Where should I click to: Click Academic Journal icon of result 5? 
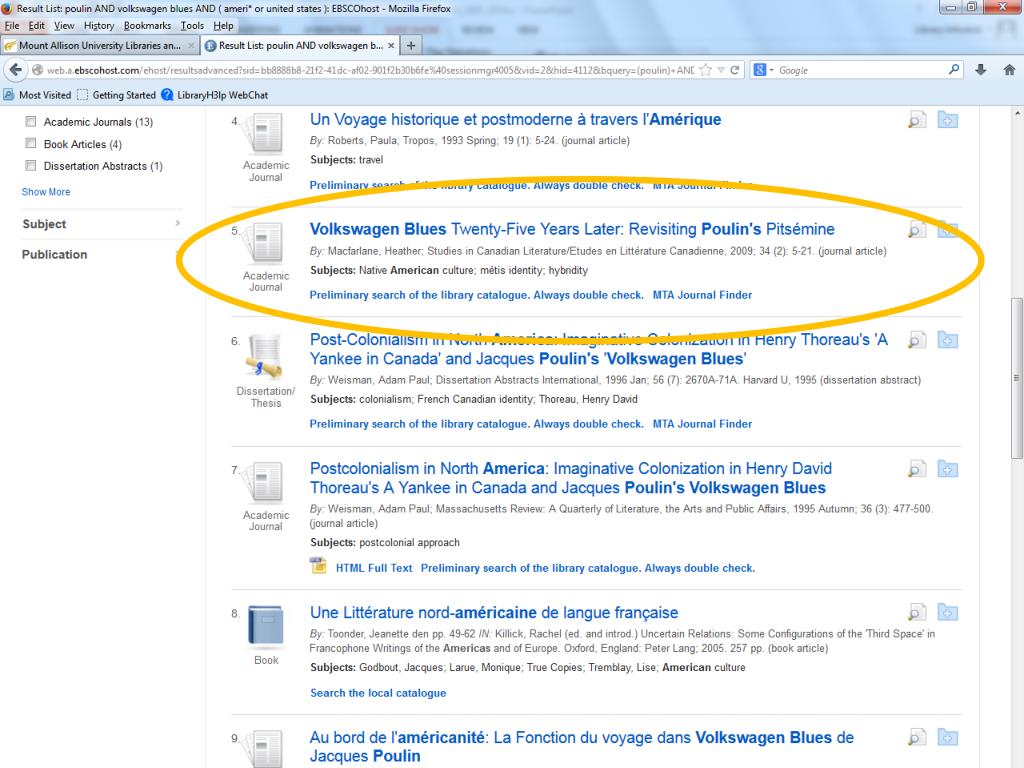(x=264, y=244)
